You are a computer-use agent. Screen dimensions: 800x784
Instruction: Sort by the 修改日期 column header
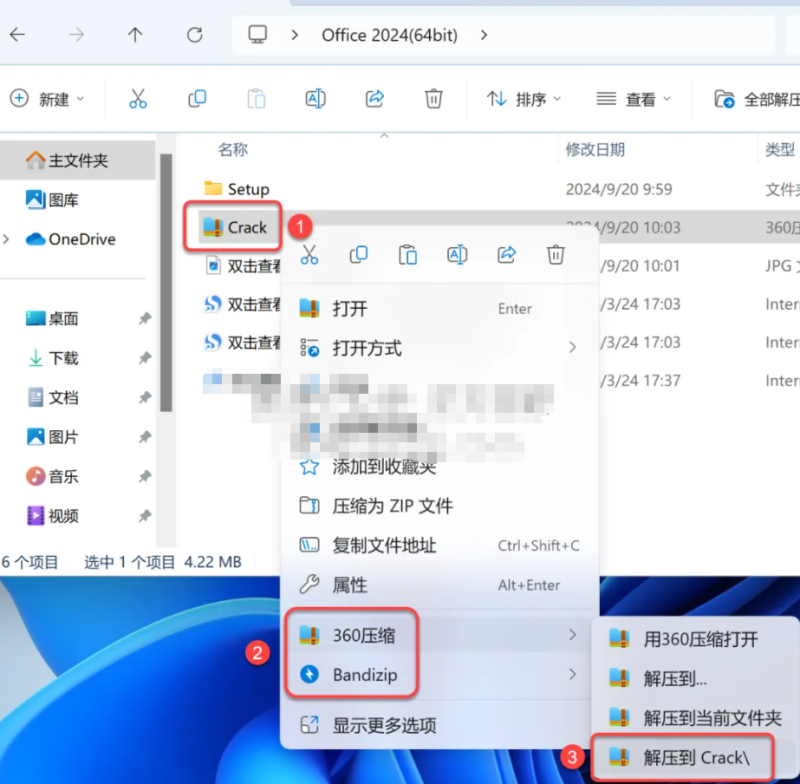click(x=595, y=149)
